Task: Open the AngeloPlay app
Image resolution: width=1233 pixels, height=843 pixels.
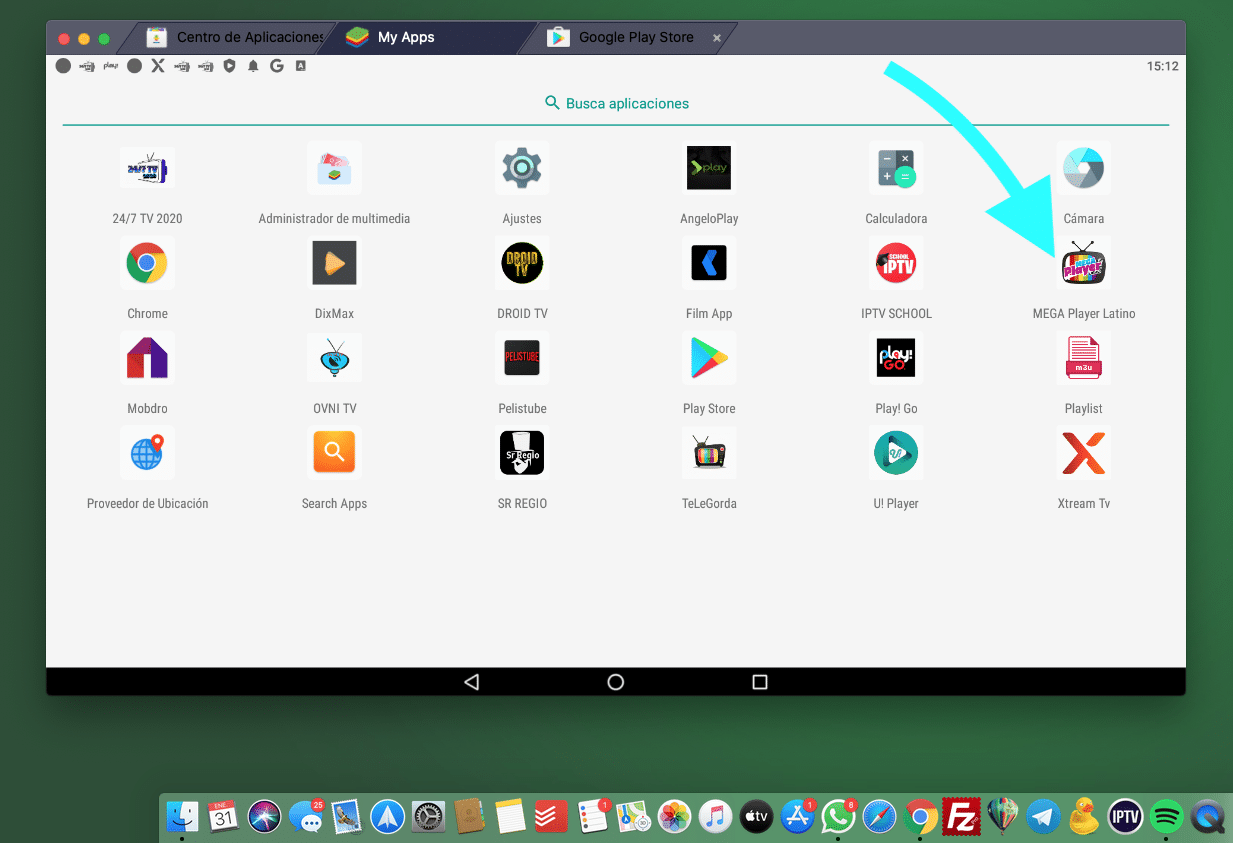Action: 709,168
